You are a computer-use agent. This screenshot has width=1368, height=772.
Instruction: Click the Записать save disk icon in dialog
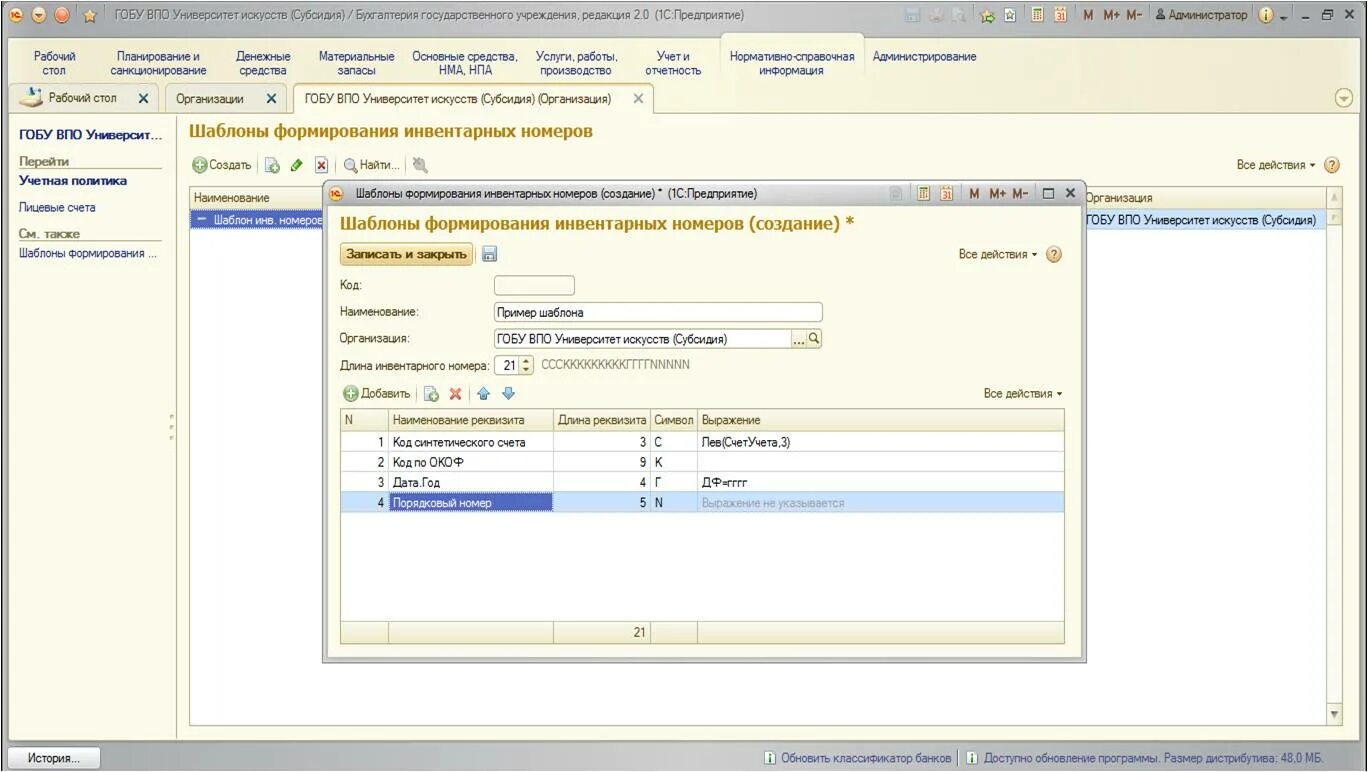point(489,254)
